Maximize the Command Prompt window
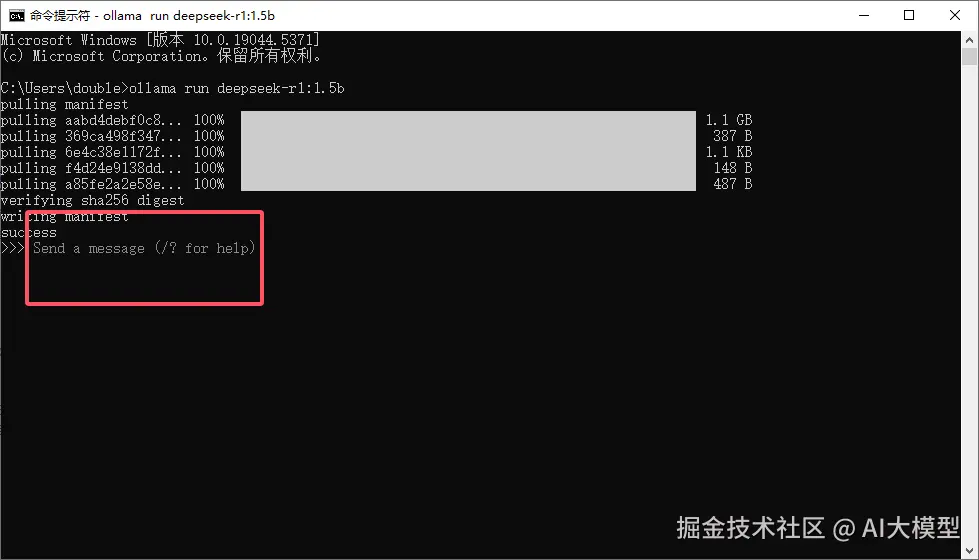Screen dimensions: 979x560 909,16
